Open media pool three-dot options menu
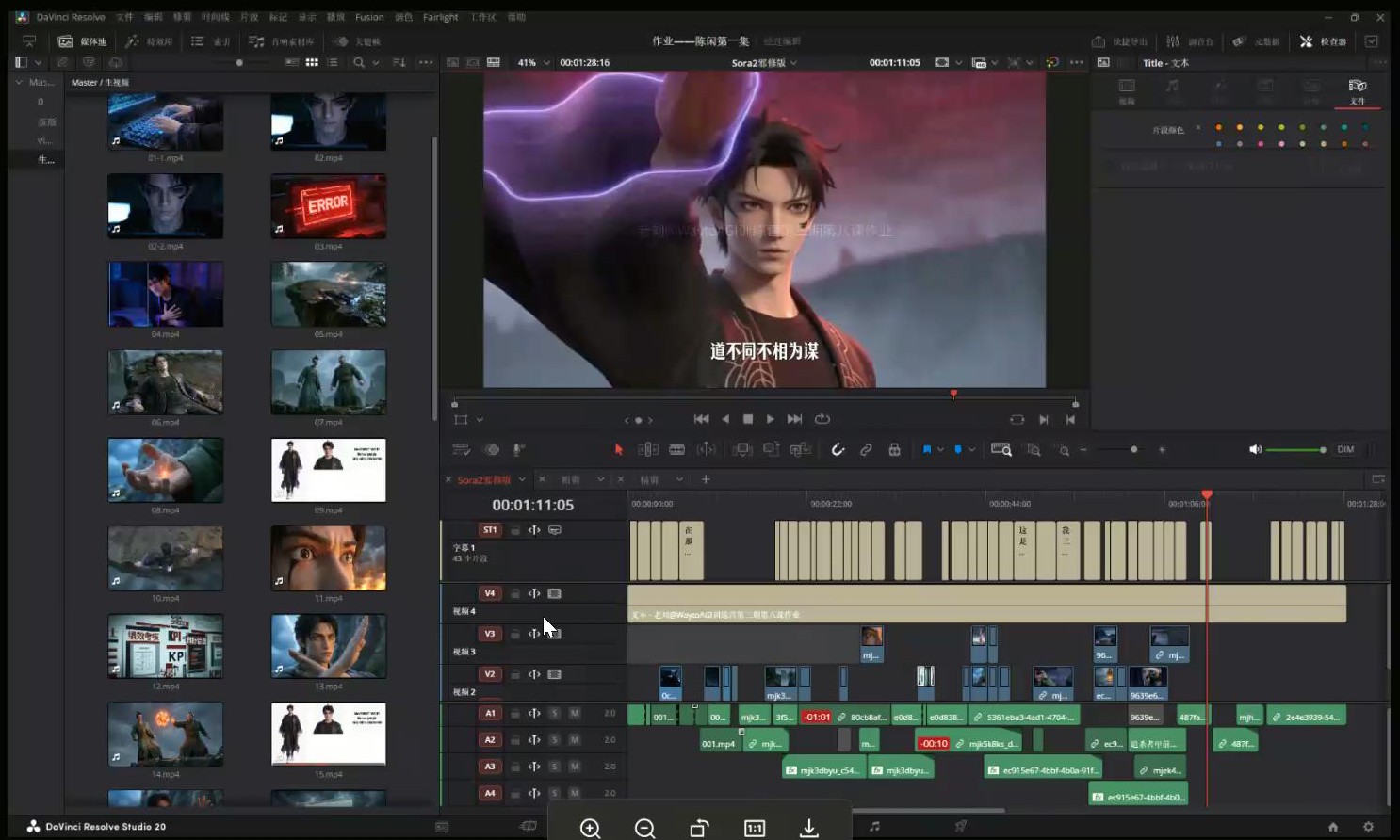Screen dimensions: 1400x840 [x=426, y=62]
